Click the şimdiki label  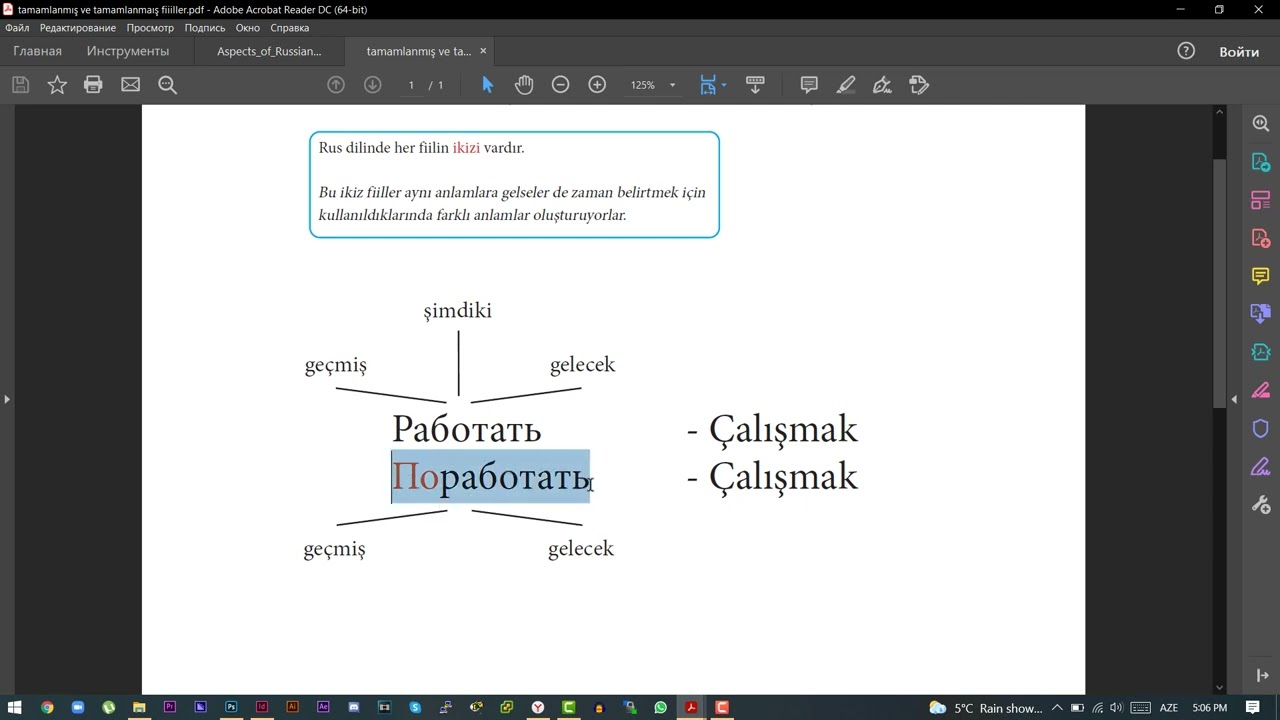pos(457,311)
